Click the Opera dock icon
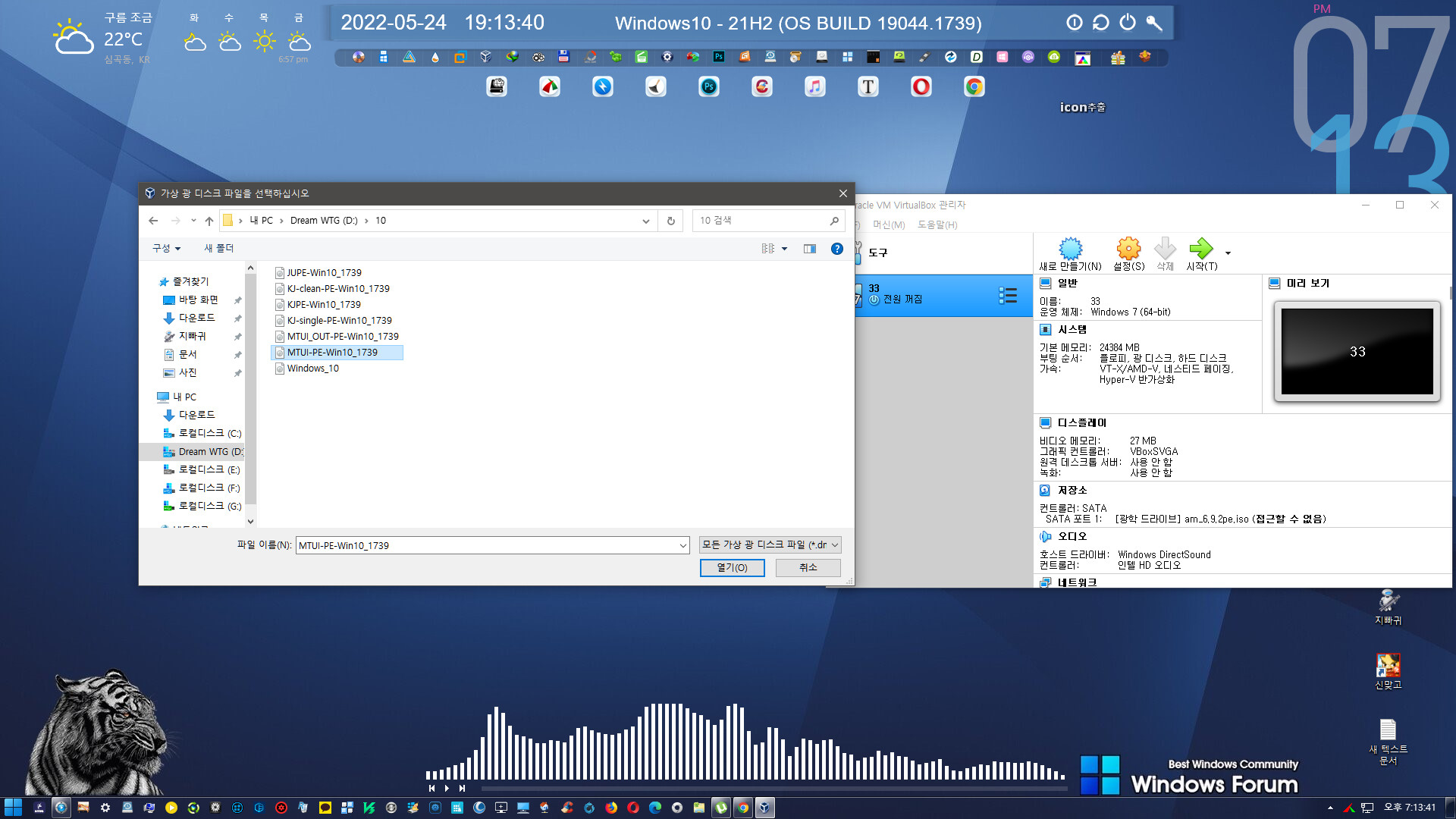Screen dimensions: 1456x819 coord(921,87)
